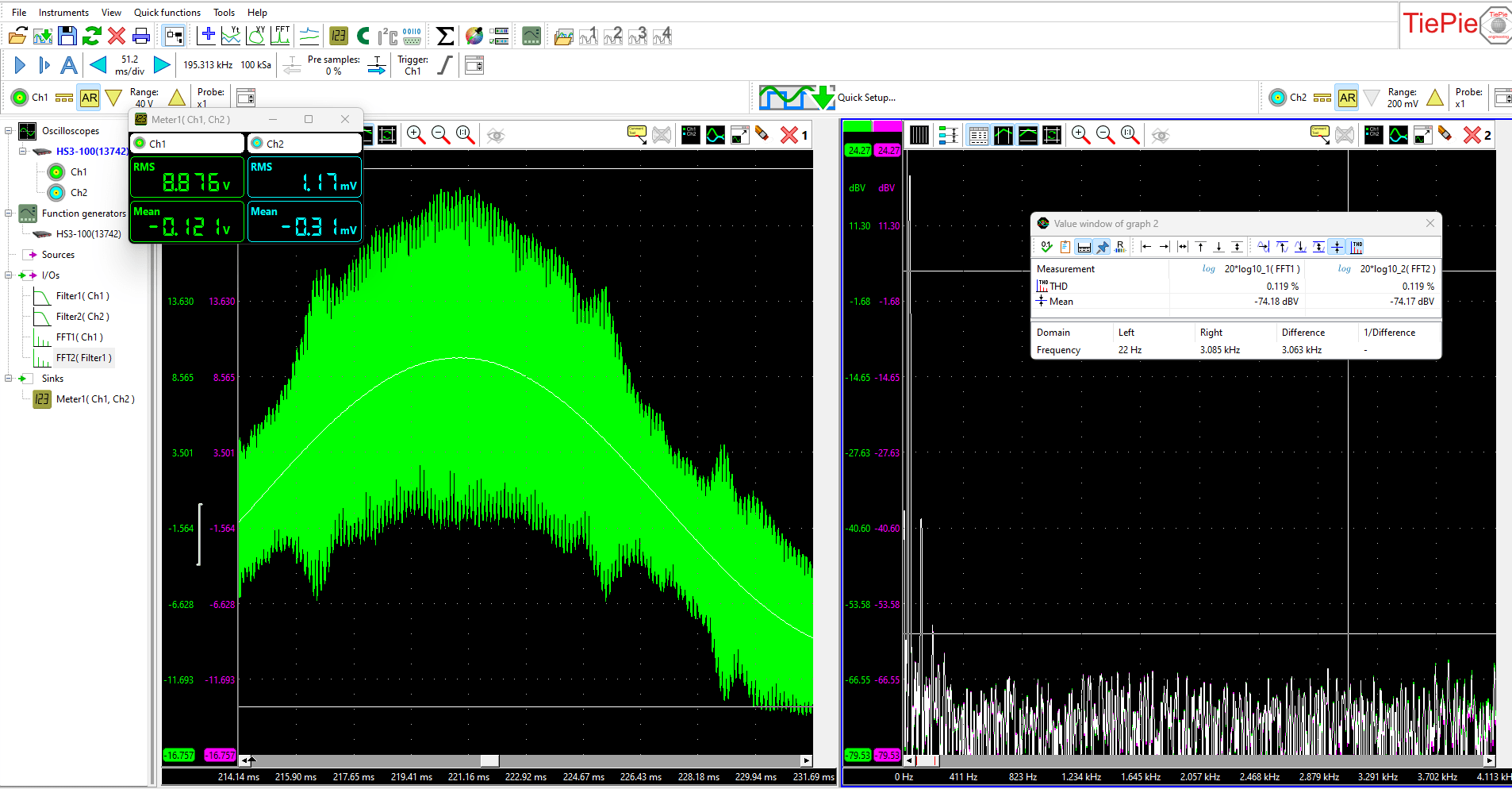Viewport: 1512px width, 789px height.
Task: Collapse the Sinks tree node
Action: tap(9, 379)
